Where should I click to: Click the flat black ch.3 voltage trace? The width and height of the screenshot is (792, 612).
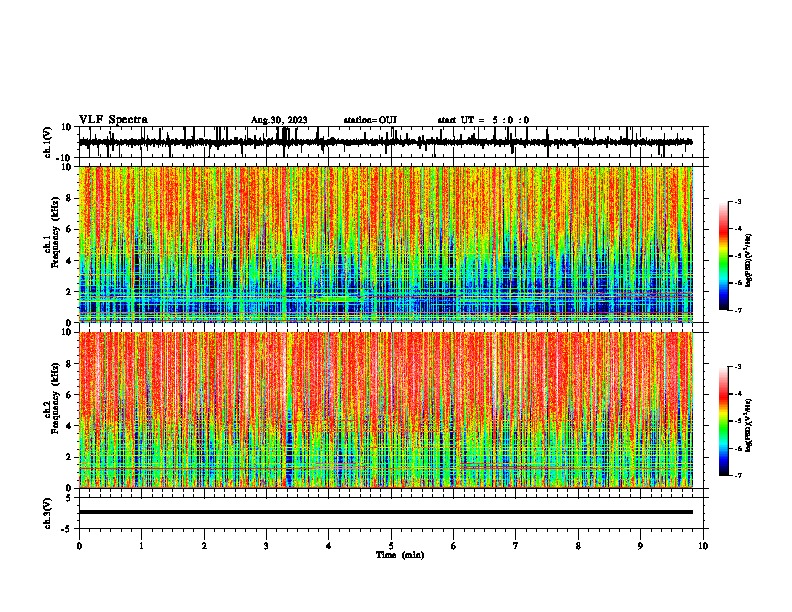(386, 512)
